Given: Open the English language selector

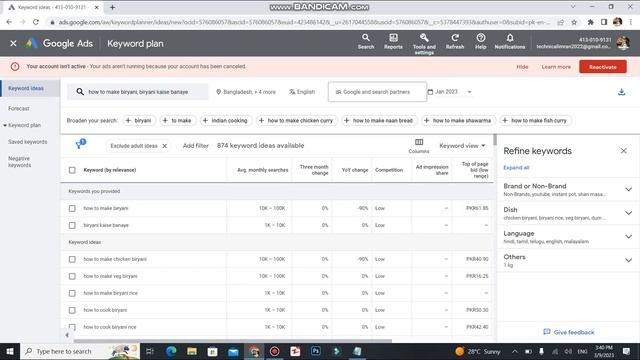Looking at the screenshot, I should coord(302,92).
